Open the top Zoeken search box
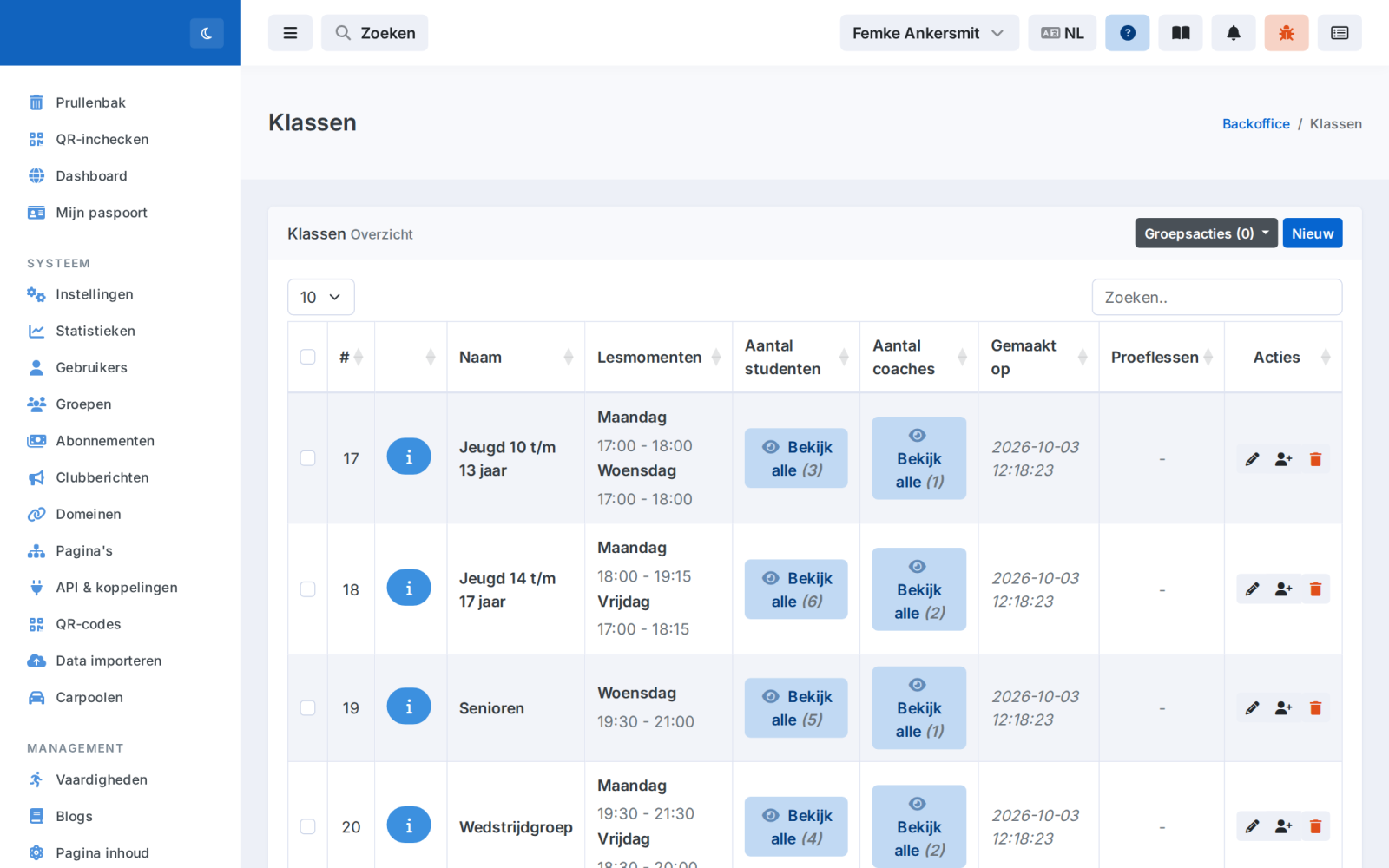The width and height of the screenshot is (1389, 868). click(374, 33)
